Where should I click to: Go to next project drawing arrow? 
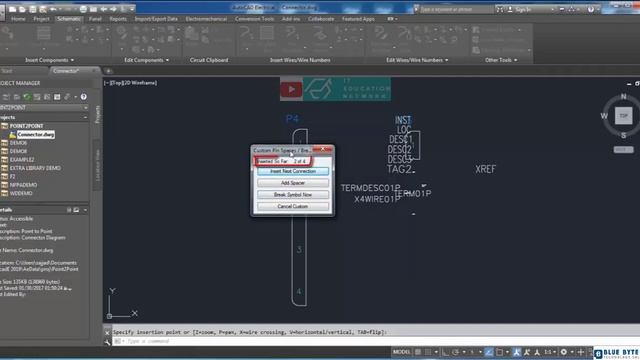coord(113,9)
